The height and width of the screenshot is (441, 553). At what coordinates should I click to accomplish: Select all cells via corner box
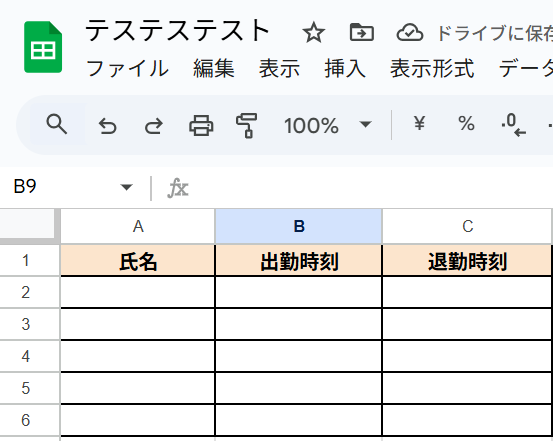(x=28, y=224)
